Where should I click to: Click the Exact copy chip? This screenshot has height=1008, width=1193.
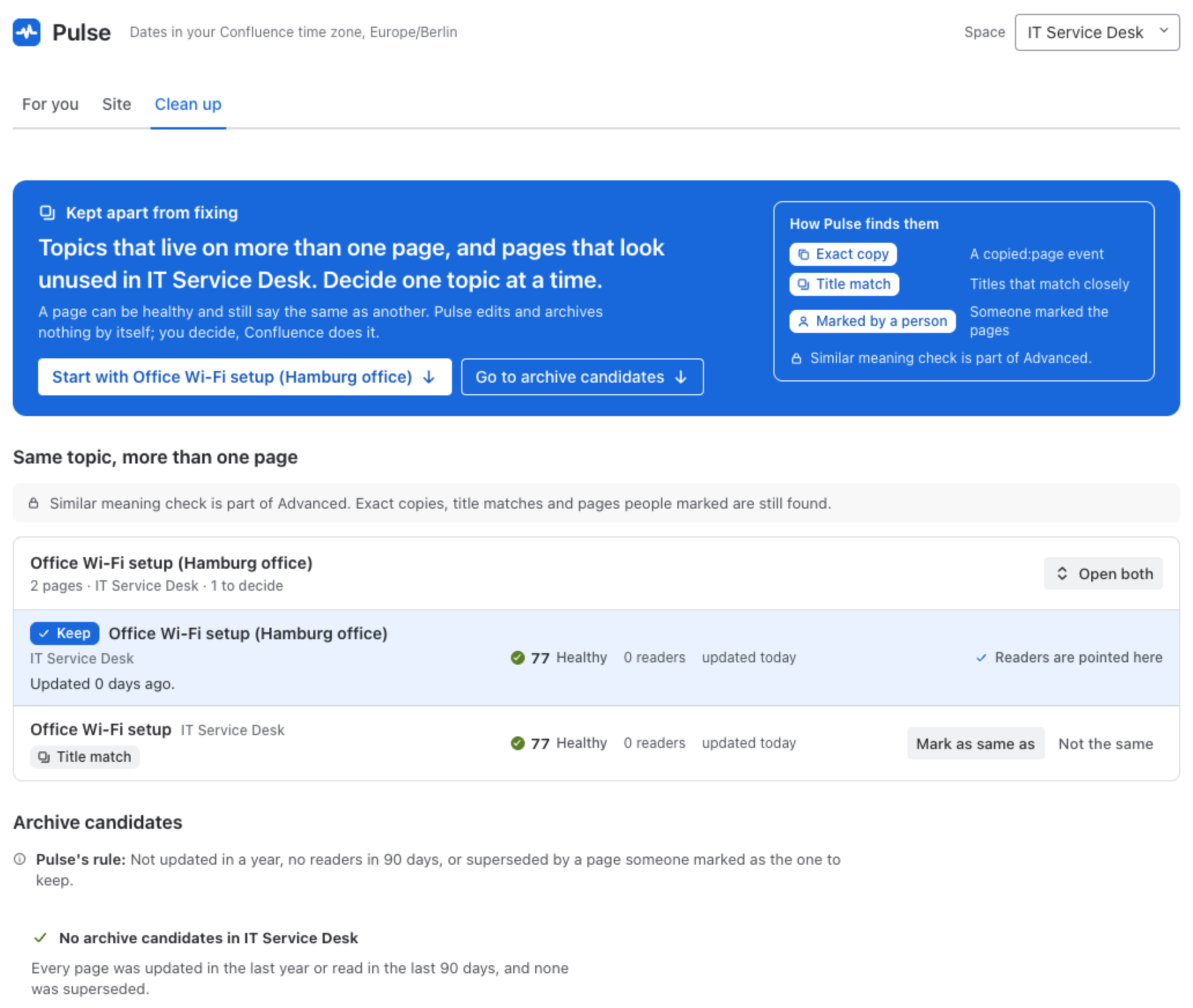click(843, 254)
